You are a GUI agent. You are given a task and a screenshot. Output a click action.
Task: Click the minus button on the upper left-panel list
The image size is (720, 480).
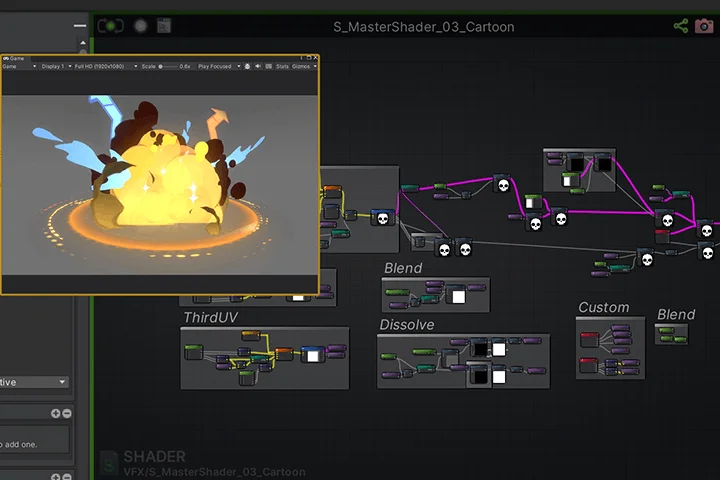click(67, 413)
